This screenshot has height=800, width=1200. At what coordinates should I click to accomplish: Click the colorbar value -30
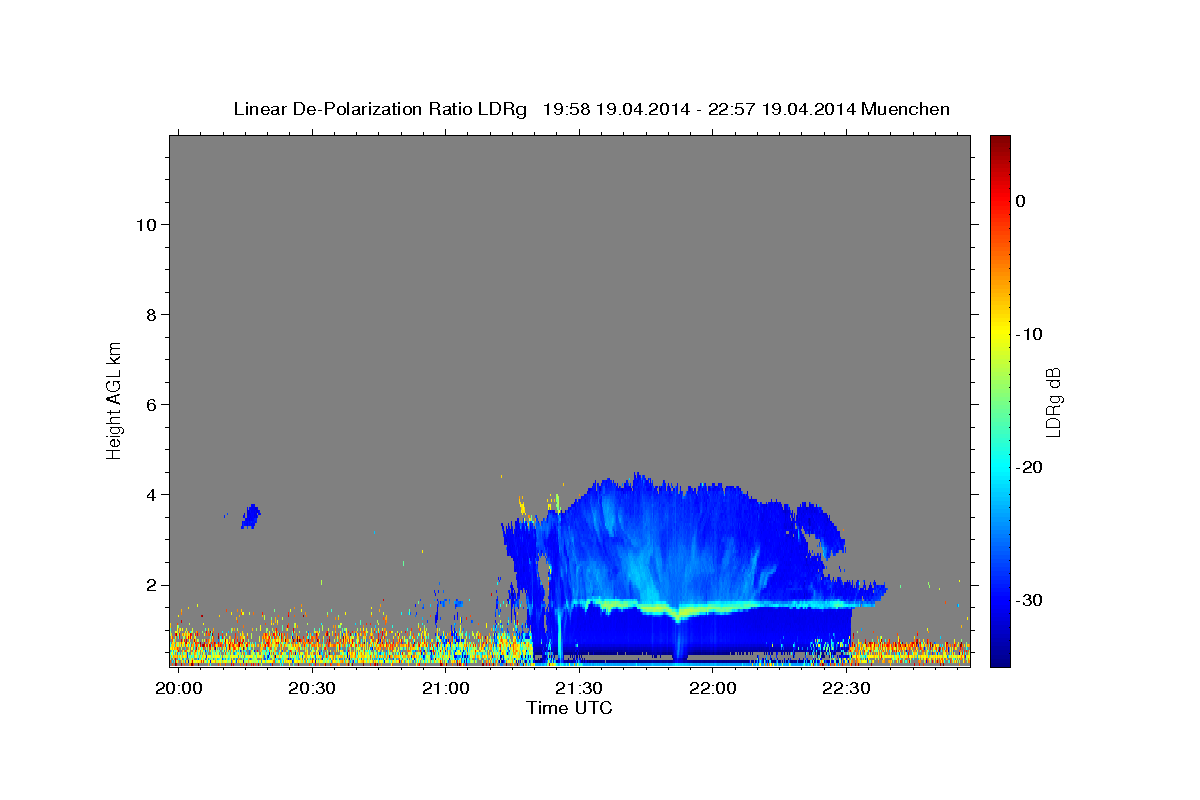pyautogui.click(x=1030, y=600)
